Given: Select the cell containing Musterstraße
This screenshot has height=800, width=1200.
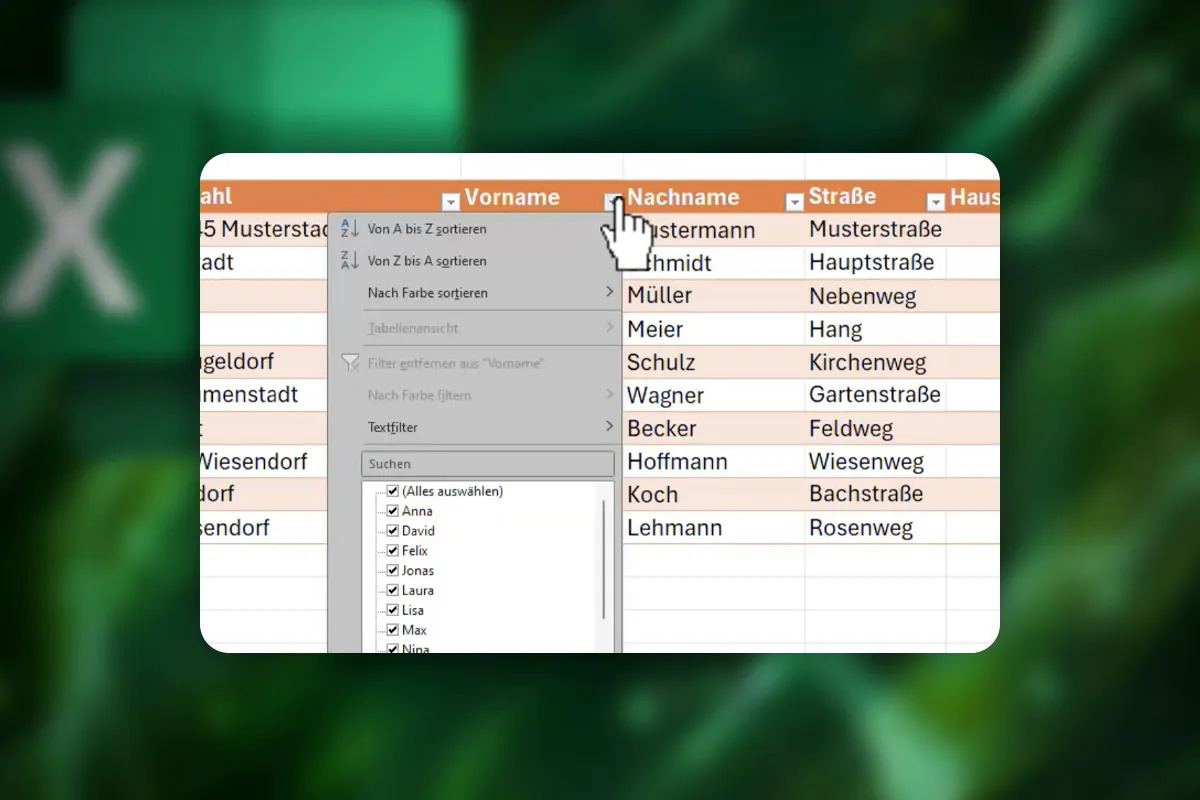Looking at the screenshot, I should pos(876,229).
